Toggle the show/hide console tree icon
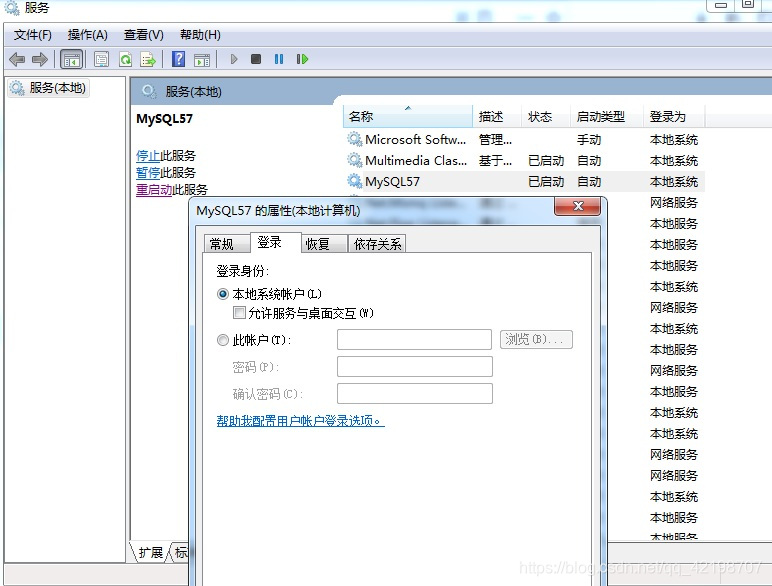This screenshot has width=772, height=586. (71, 60)
